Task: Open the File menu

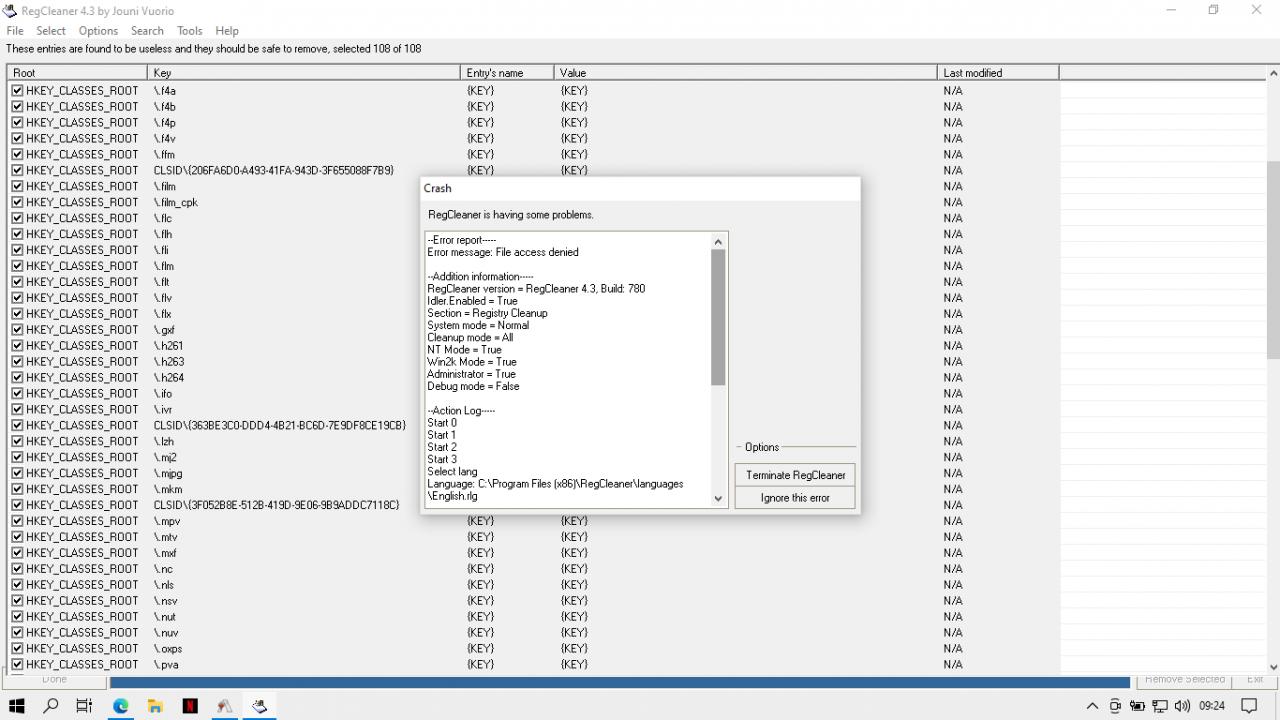Action: (x=15, y=31)
